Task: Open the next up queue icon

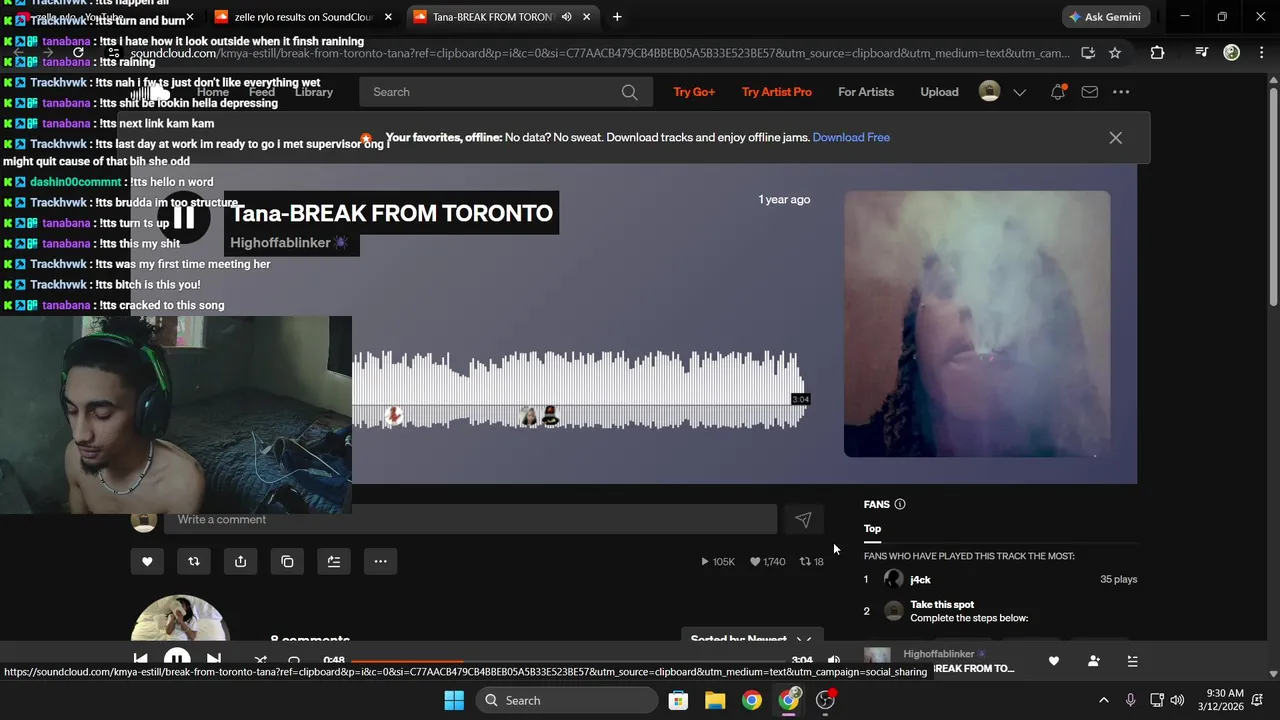Action: [1132, 661]
